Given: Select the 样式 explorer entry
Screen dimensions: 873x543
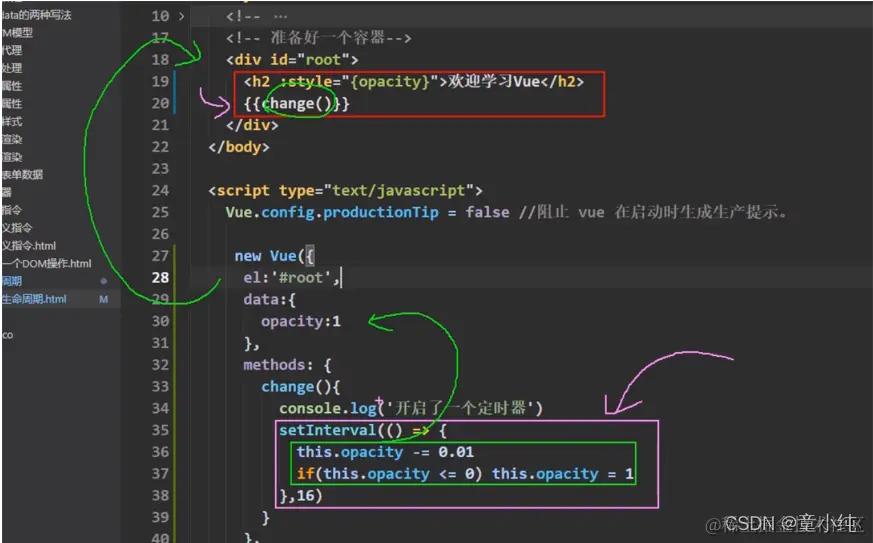Looking at the screenshot, I should (12, 121).
